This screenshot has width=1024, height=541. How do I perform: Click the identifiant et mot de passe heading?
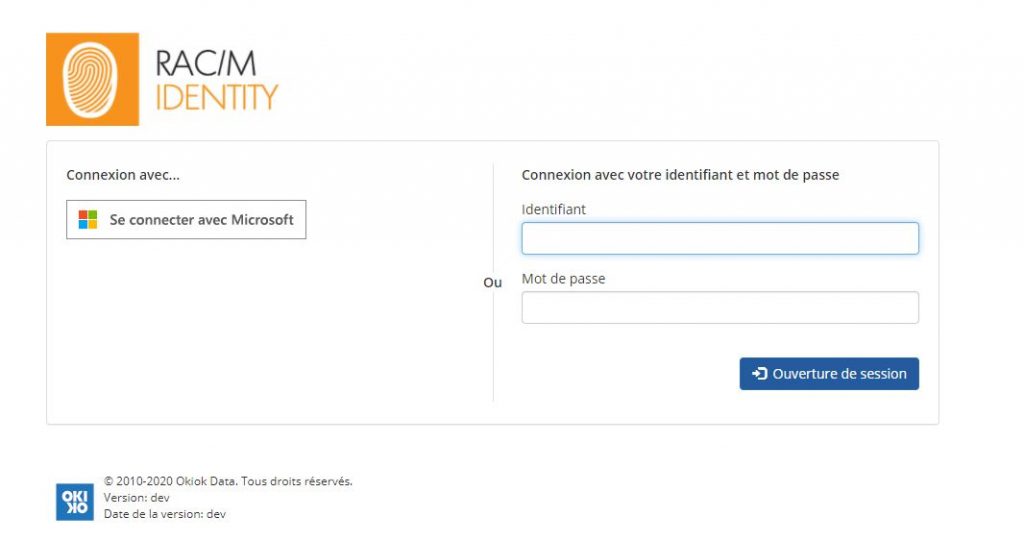coord(680,175)
